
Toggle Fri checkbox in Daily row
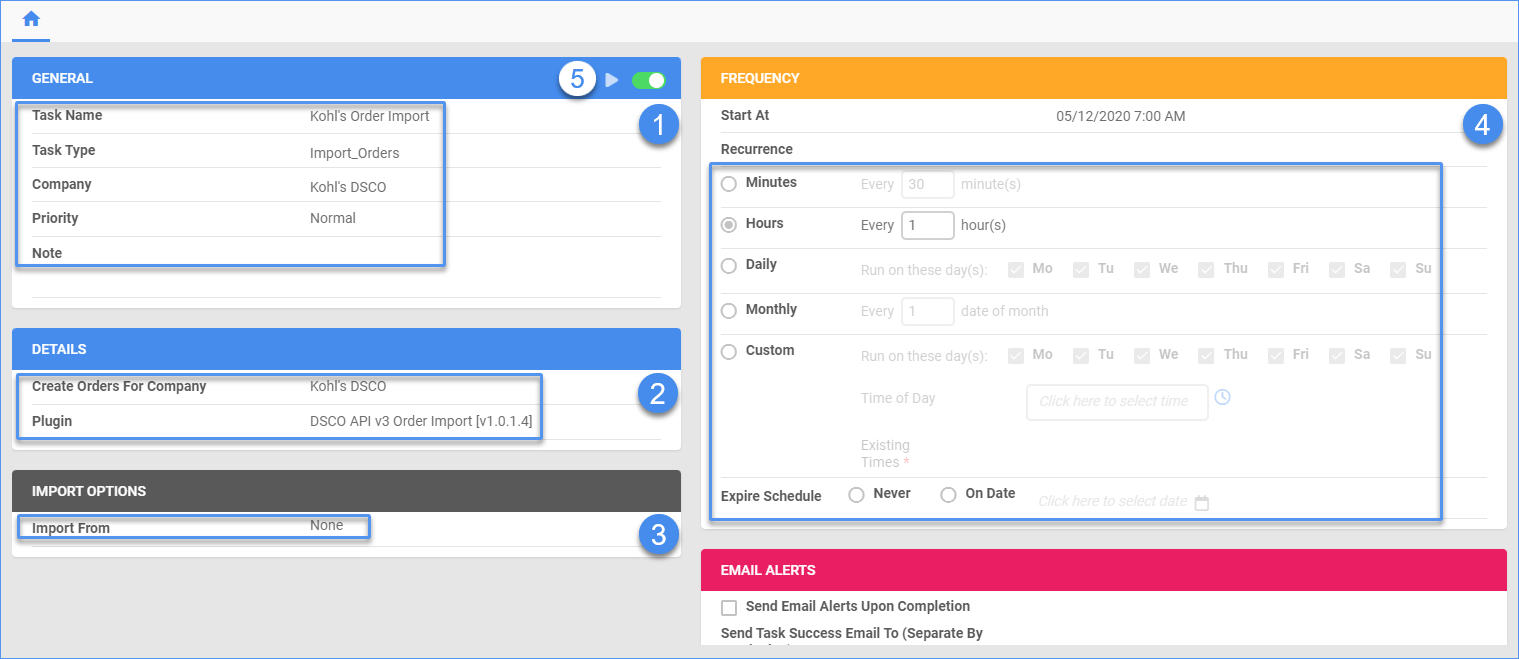1275,269
